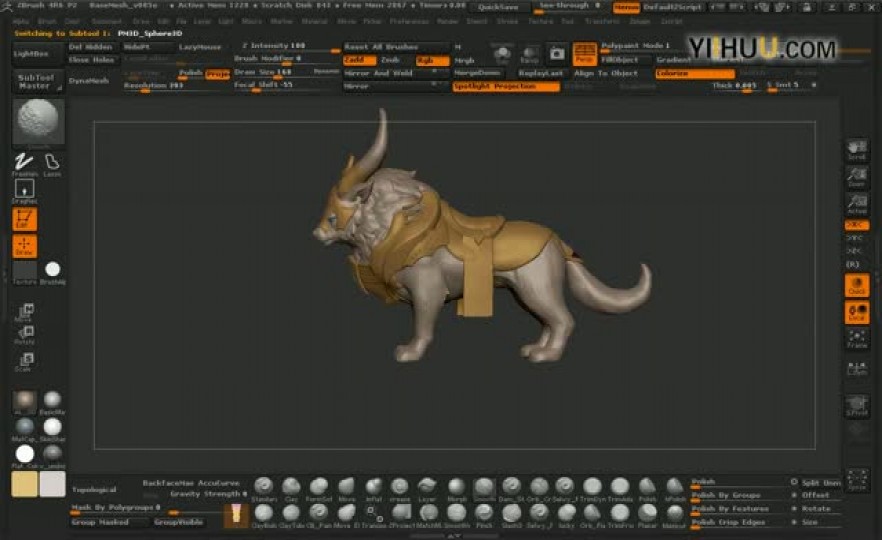
Task: Select the Lasso stroke icon
Action: tap(52, 163)
